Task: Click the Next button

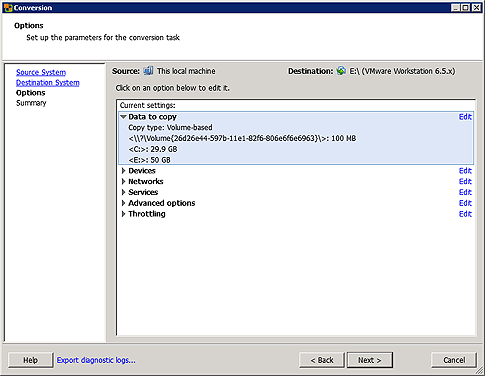Action: (370, 360)
